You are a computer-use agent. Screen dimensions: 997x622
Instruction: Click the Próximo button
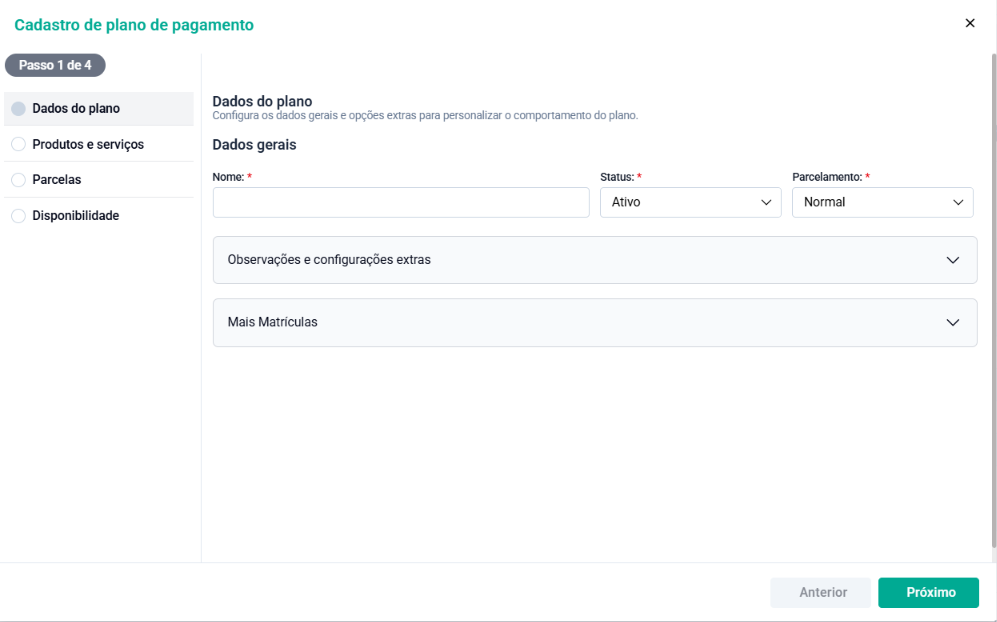click(x=928, y=593)
